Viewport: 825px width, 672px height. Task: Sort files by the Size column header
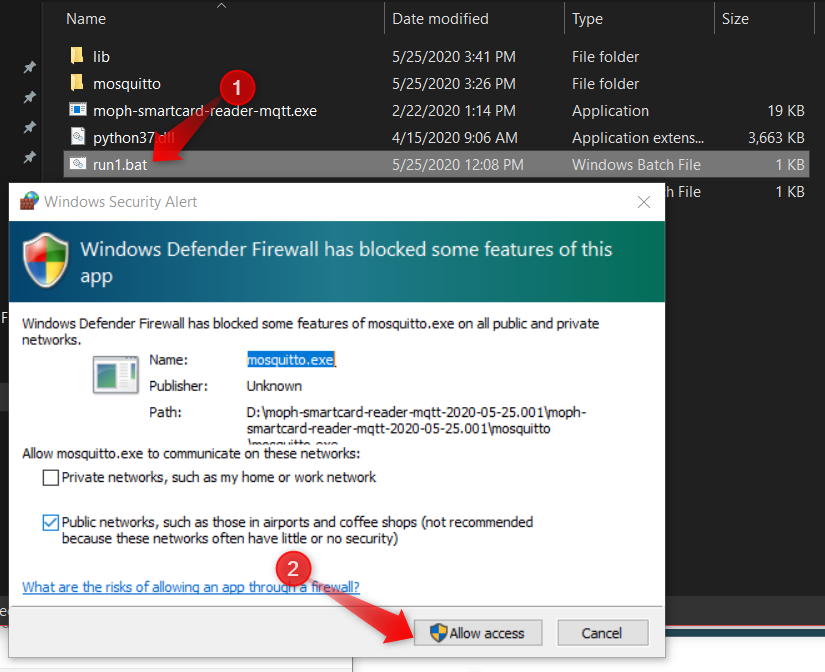tap(735, 19)
